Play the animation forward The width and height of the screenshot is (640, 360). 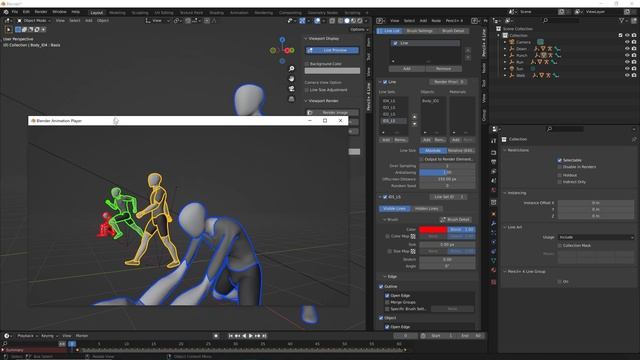(x=251, y=336)
